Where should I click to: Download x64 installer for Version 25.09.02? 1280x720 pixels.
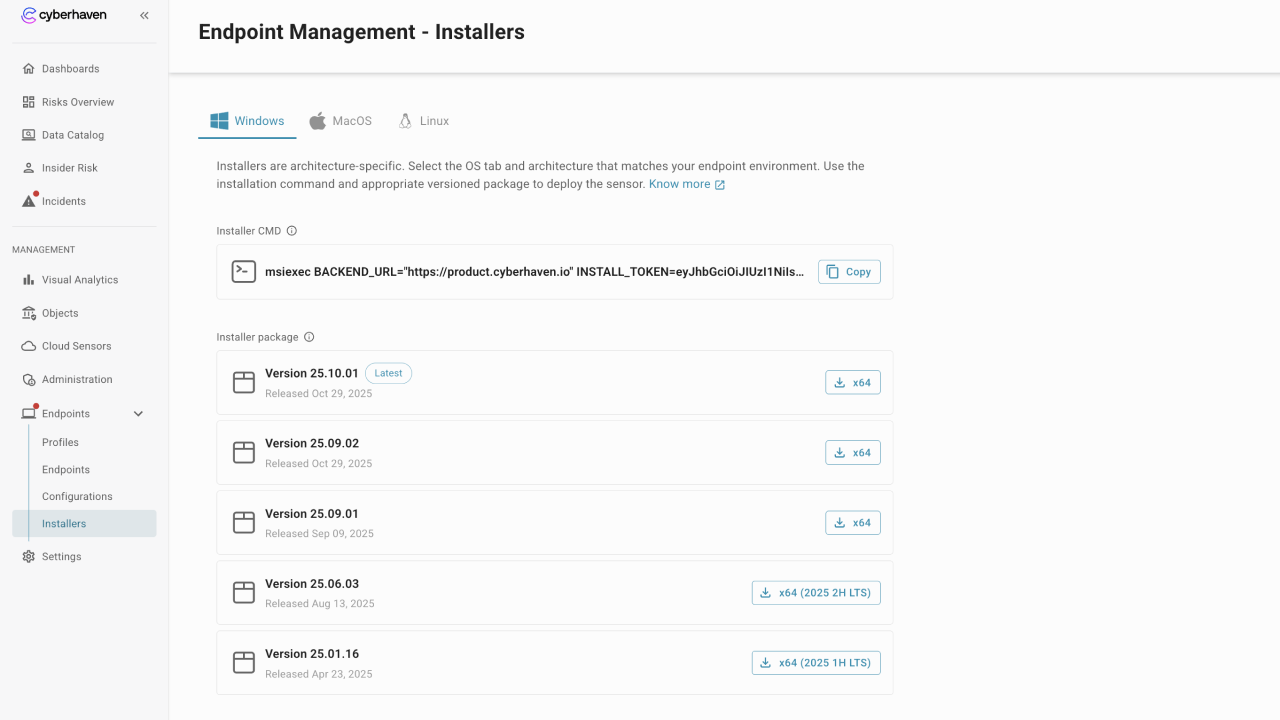click(852, 453)
